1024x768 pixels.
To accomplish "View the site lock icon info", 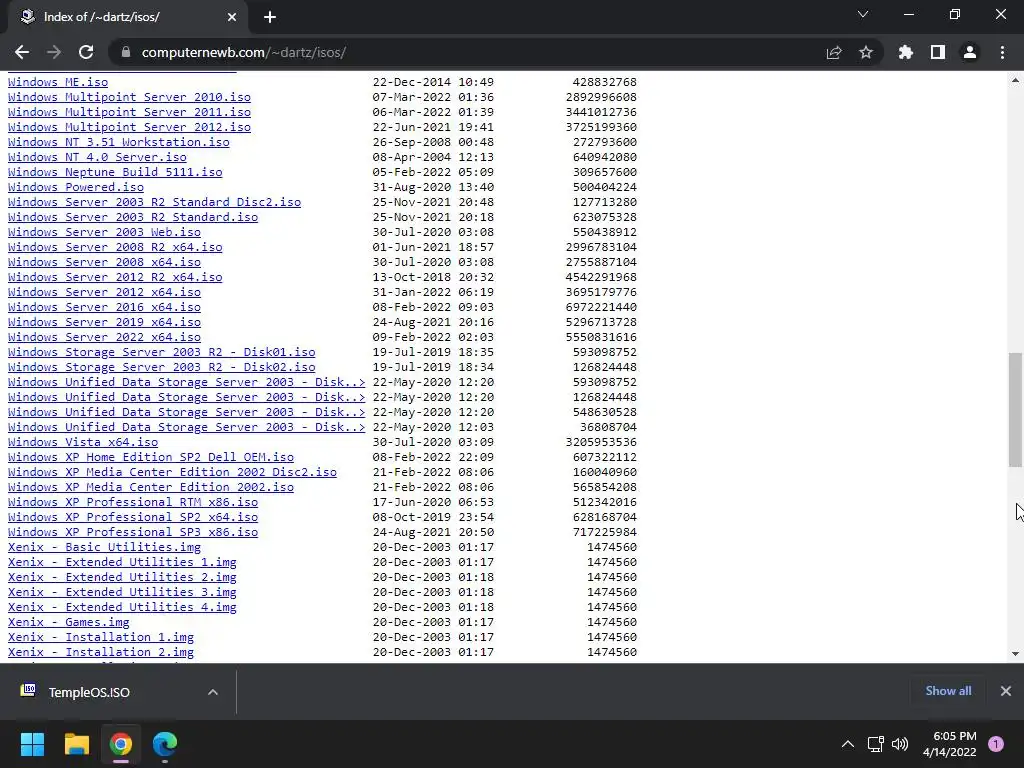I will coord(125,52).
